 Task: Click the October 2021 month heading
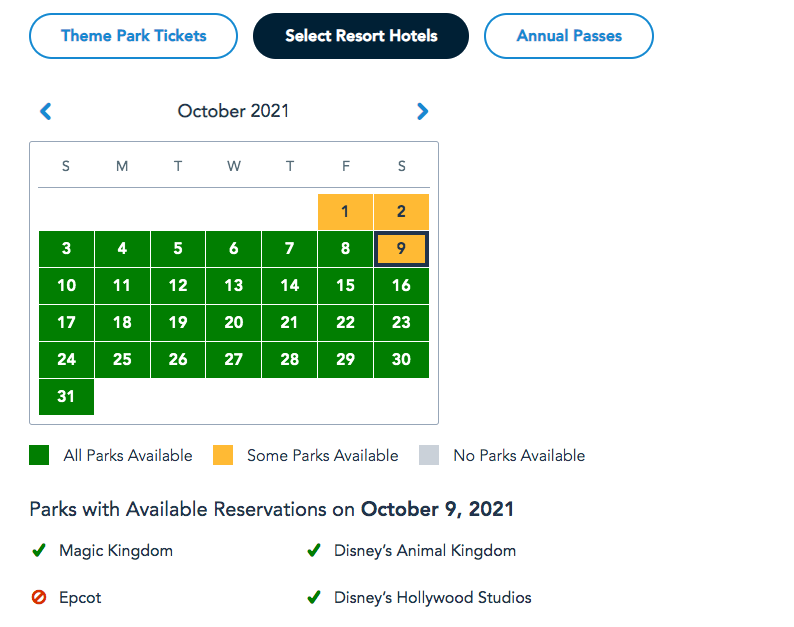click(x=233, y=111)
